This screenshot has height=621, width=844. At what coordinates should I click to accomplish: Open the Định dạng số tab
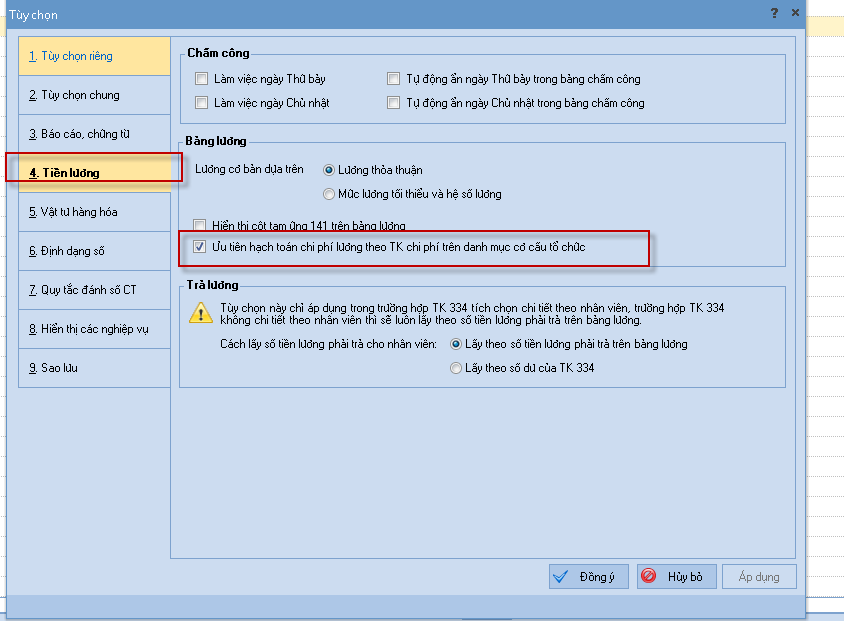coord(93,251)
